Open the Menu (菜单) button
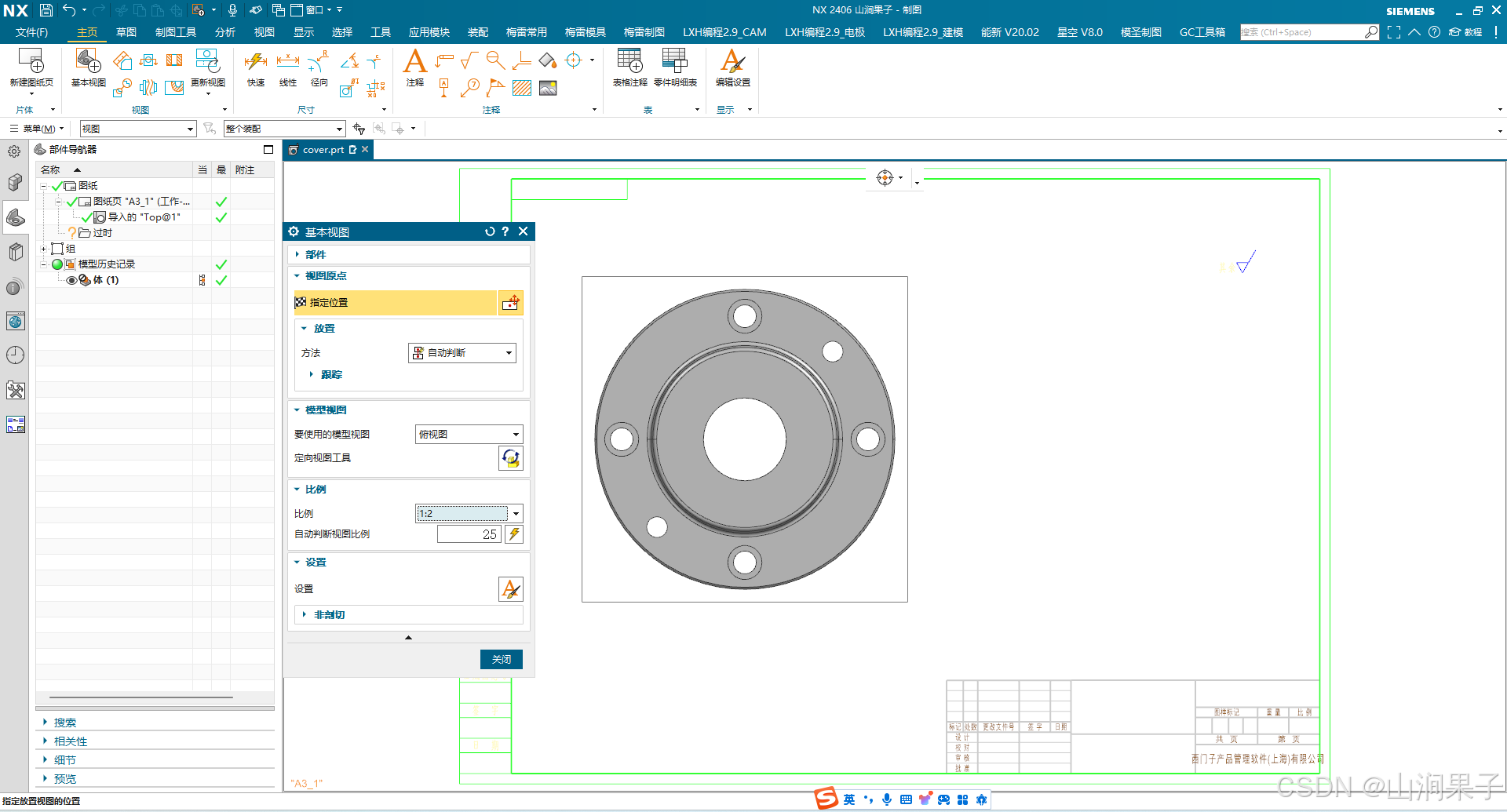The image size is (1507, 812). (x=37, y=129)
